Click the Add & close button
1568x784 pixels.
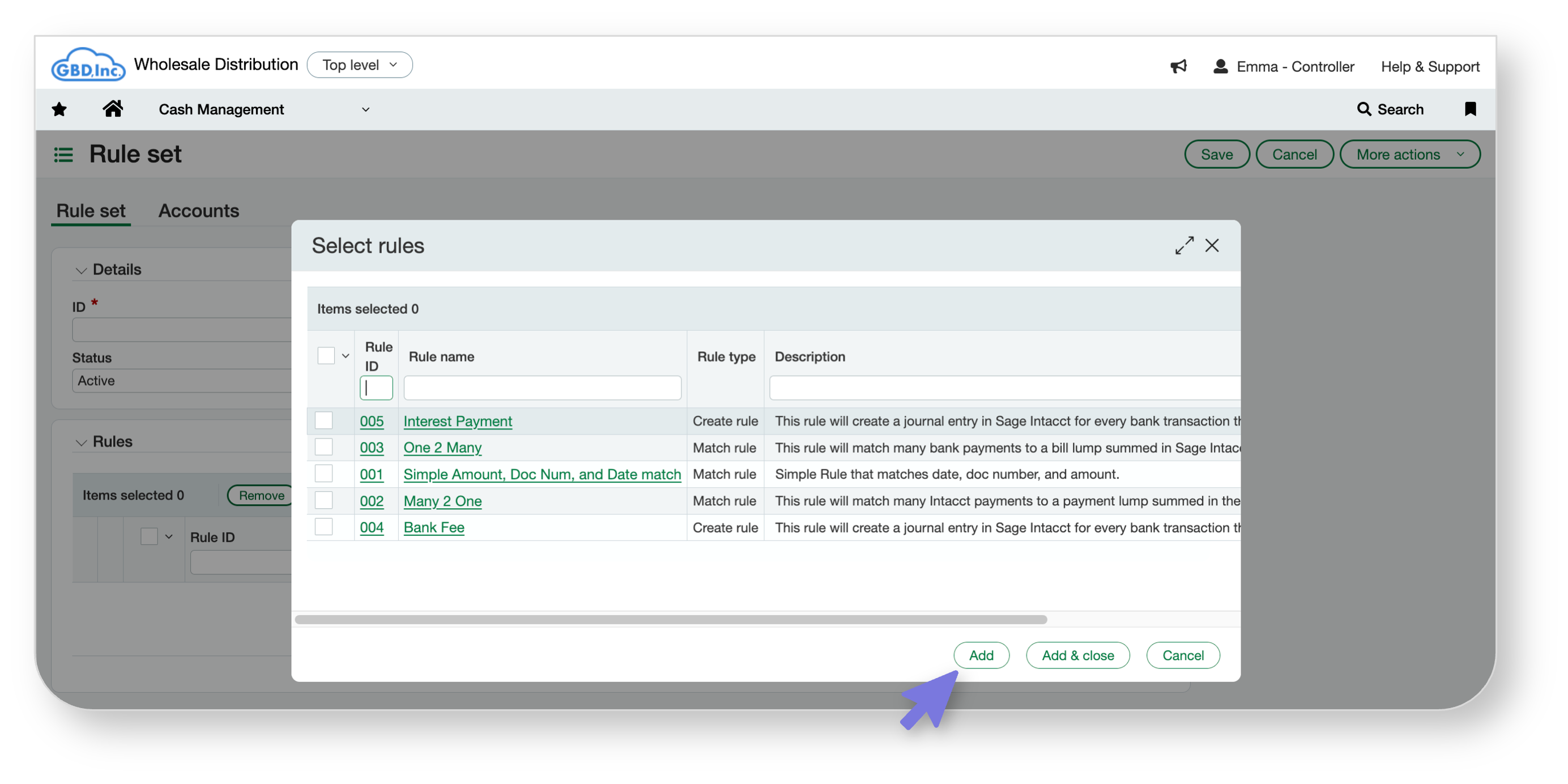(x=1077, y=655)
